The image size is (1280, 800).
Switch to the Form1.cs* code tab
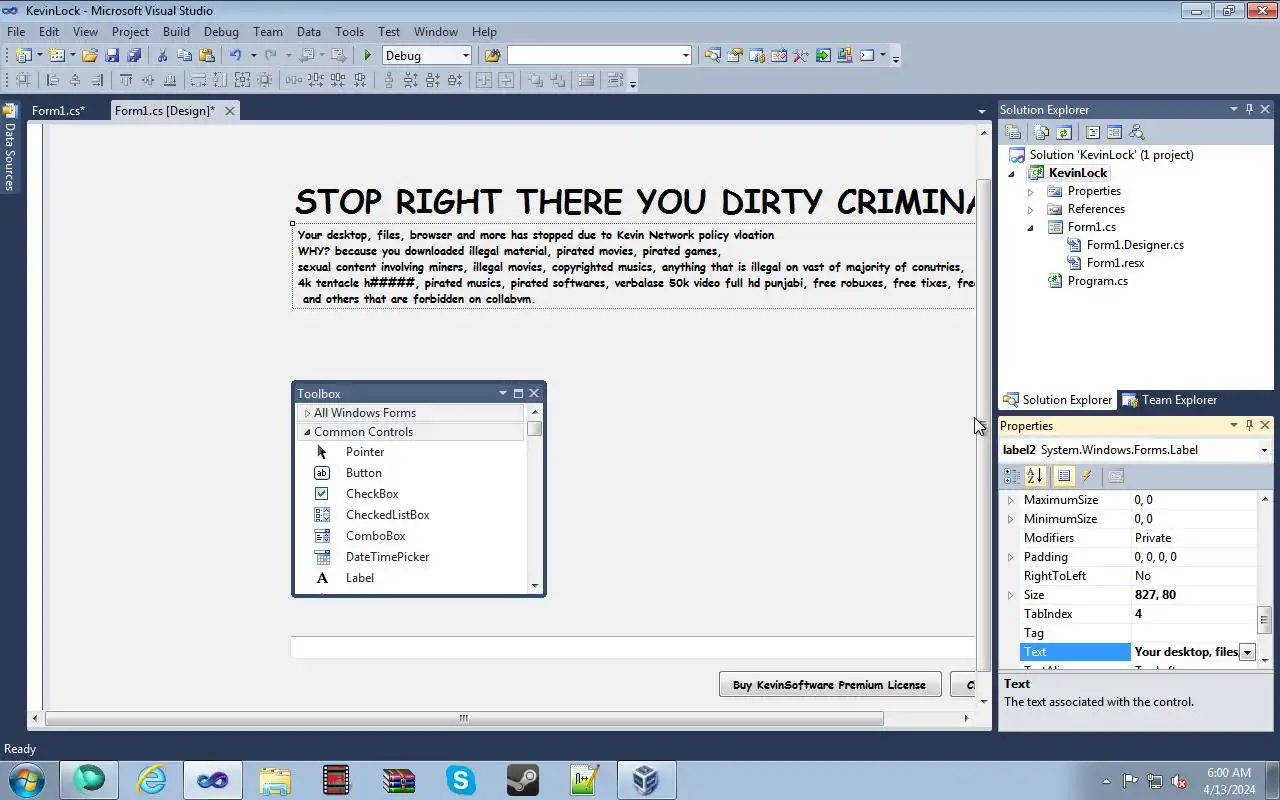[58, 111]
